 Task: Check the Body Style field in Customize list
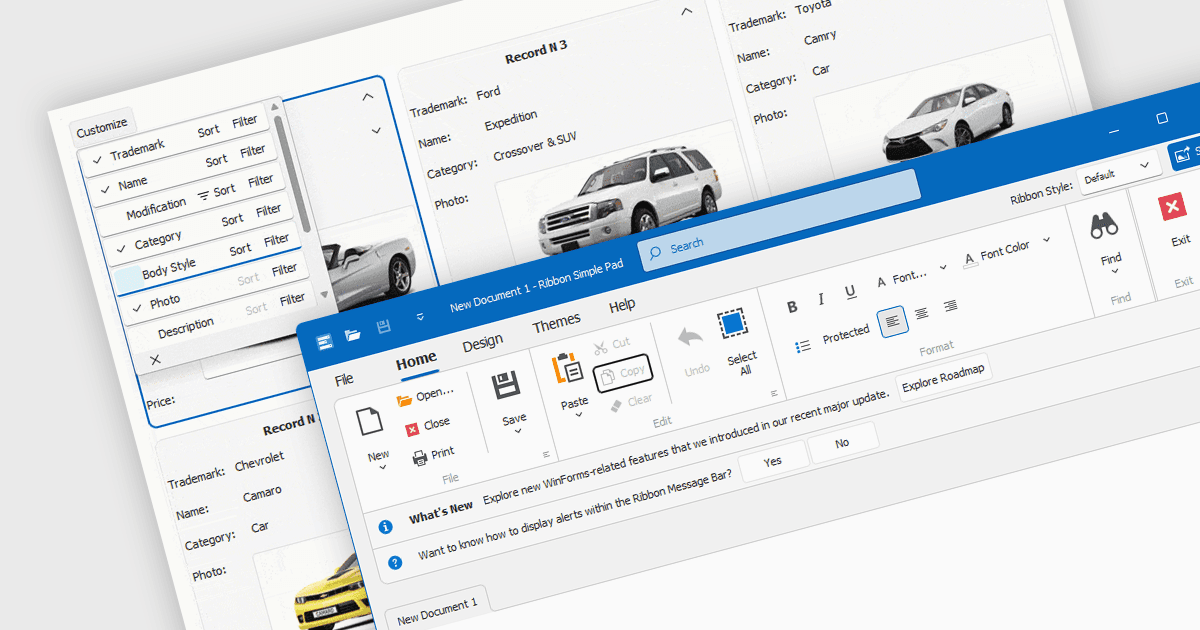tap(127, 277)
